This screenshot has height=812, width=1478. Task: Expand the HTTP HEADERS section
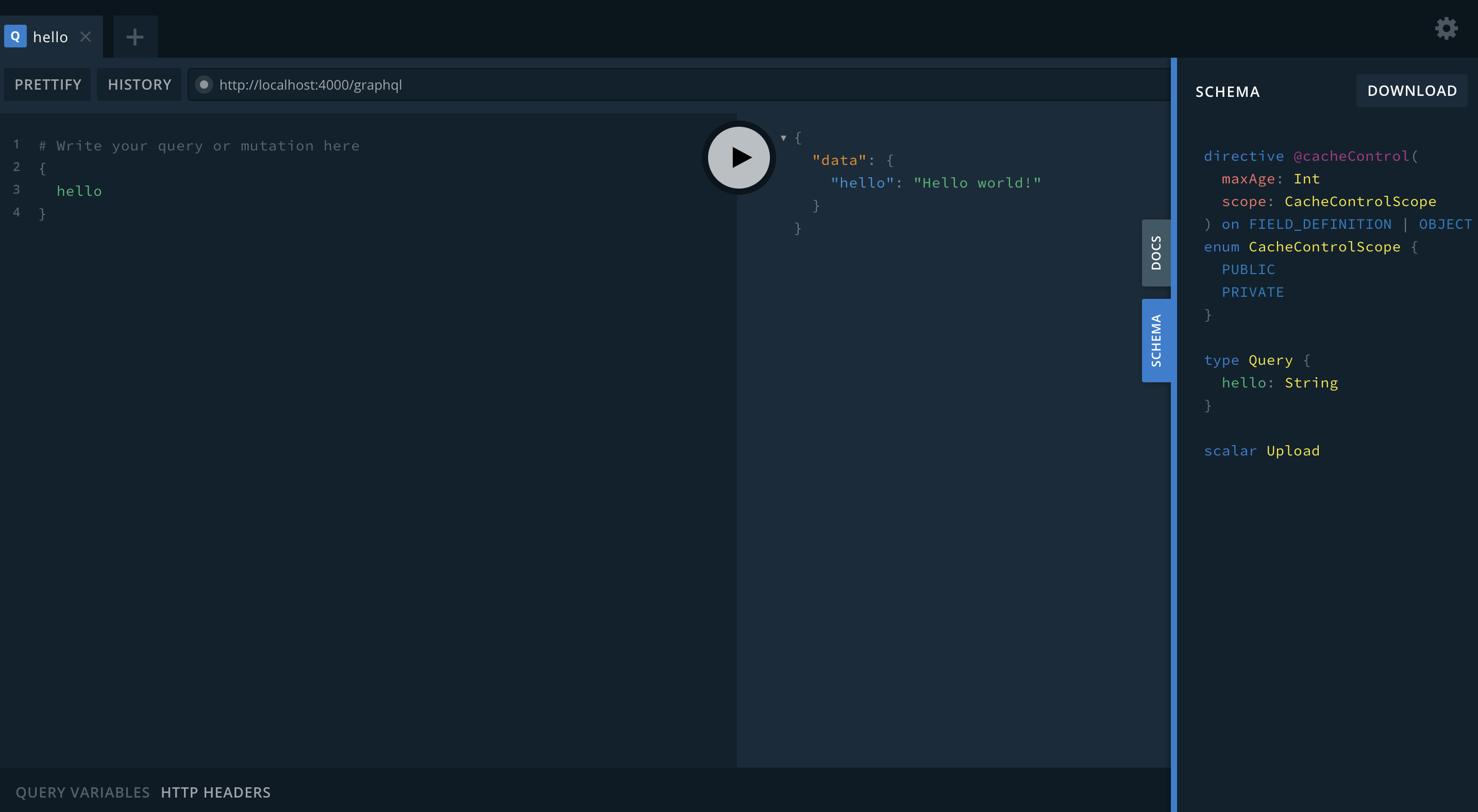pyautogui.click(x=216, y=792)
